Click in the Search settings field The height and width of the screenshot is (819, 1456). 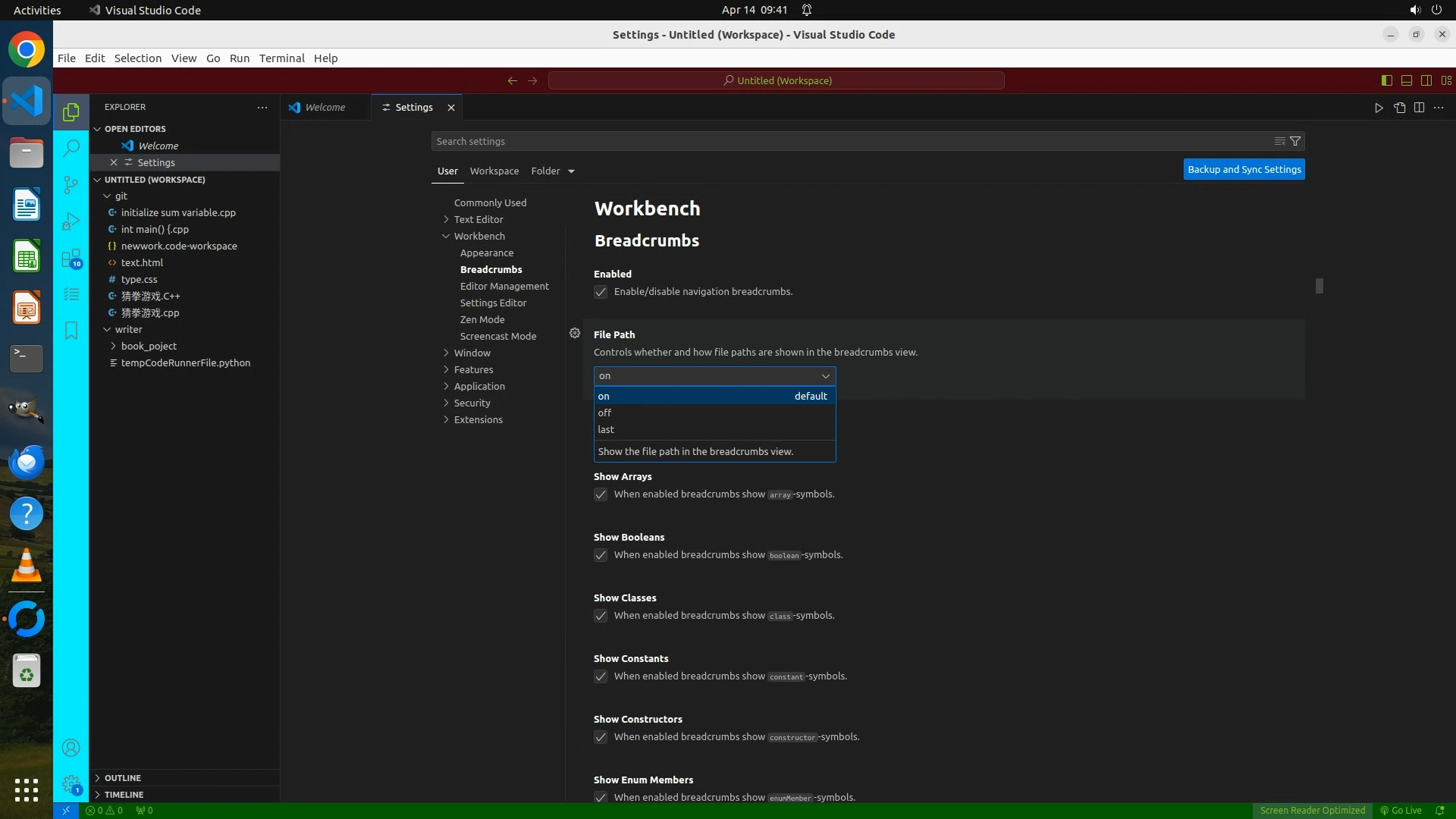click(x=834, y=141)
